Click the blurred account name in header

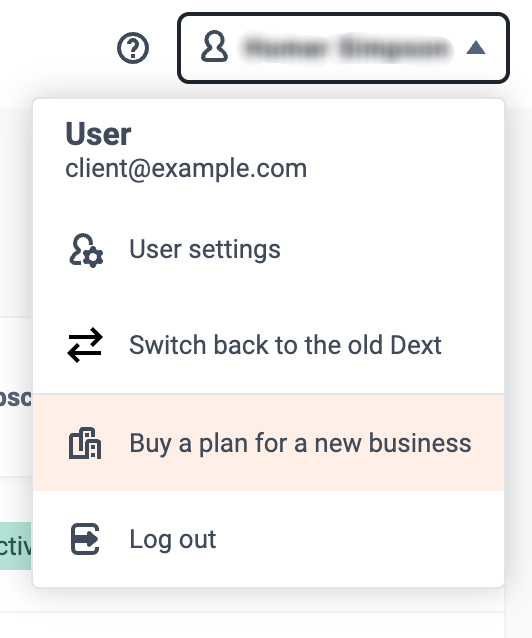tap(346, 48)
